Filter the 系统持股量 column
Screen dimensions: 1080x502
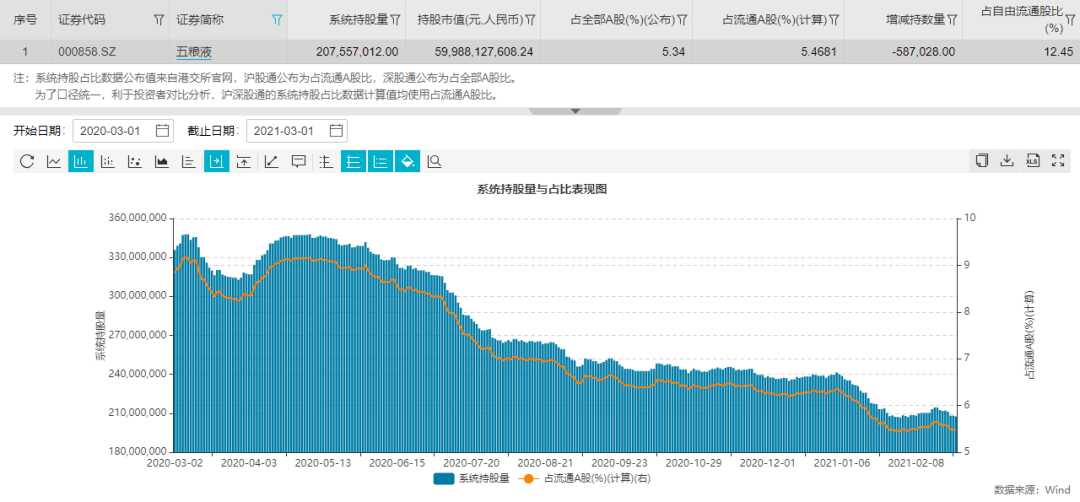point(395,20)
